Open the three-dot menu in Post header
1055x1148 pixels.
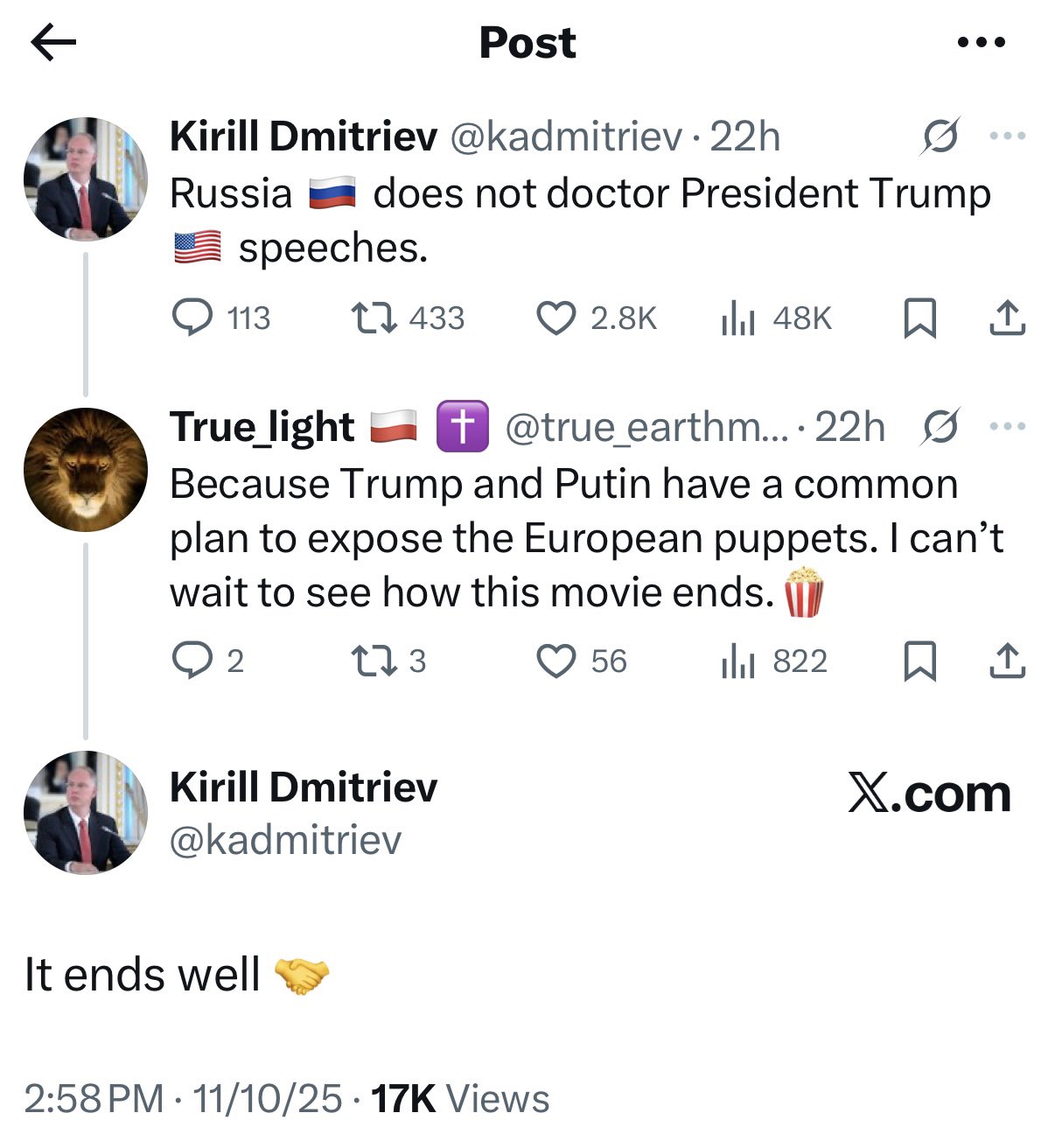(982, 42)
